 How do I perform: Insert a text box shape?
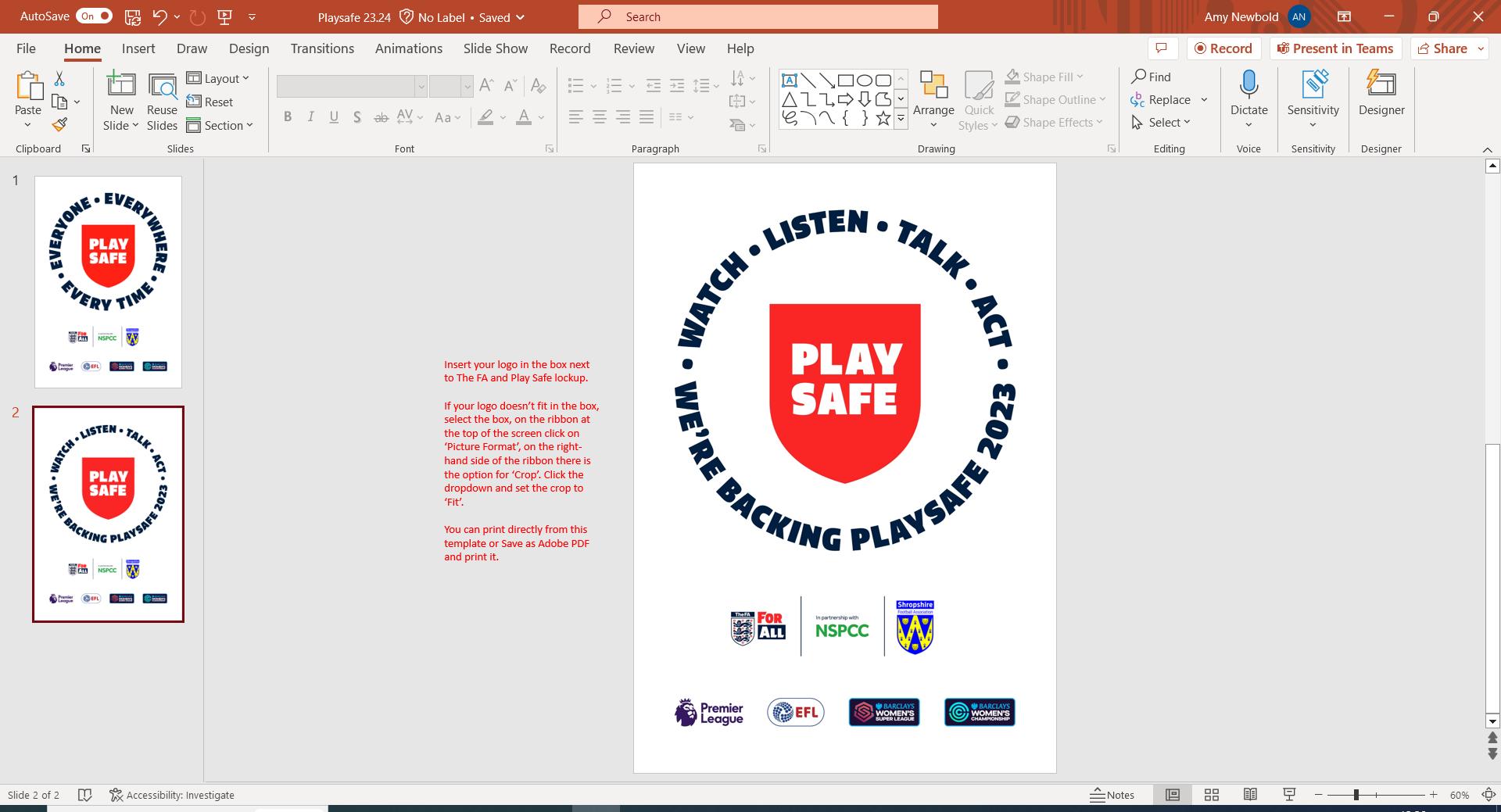[x=790, y=80]
